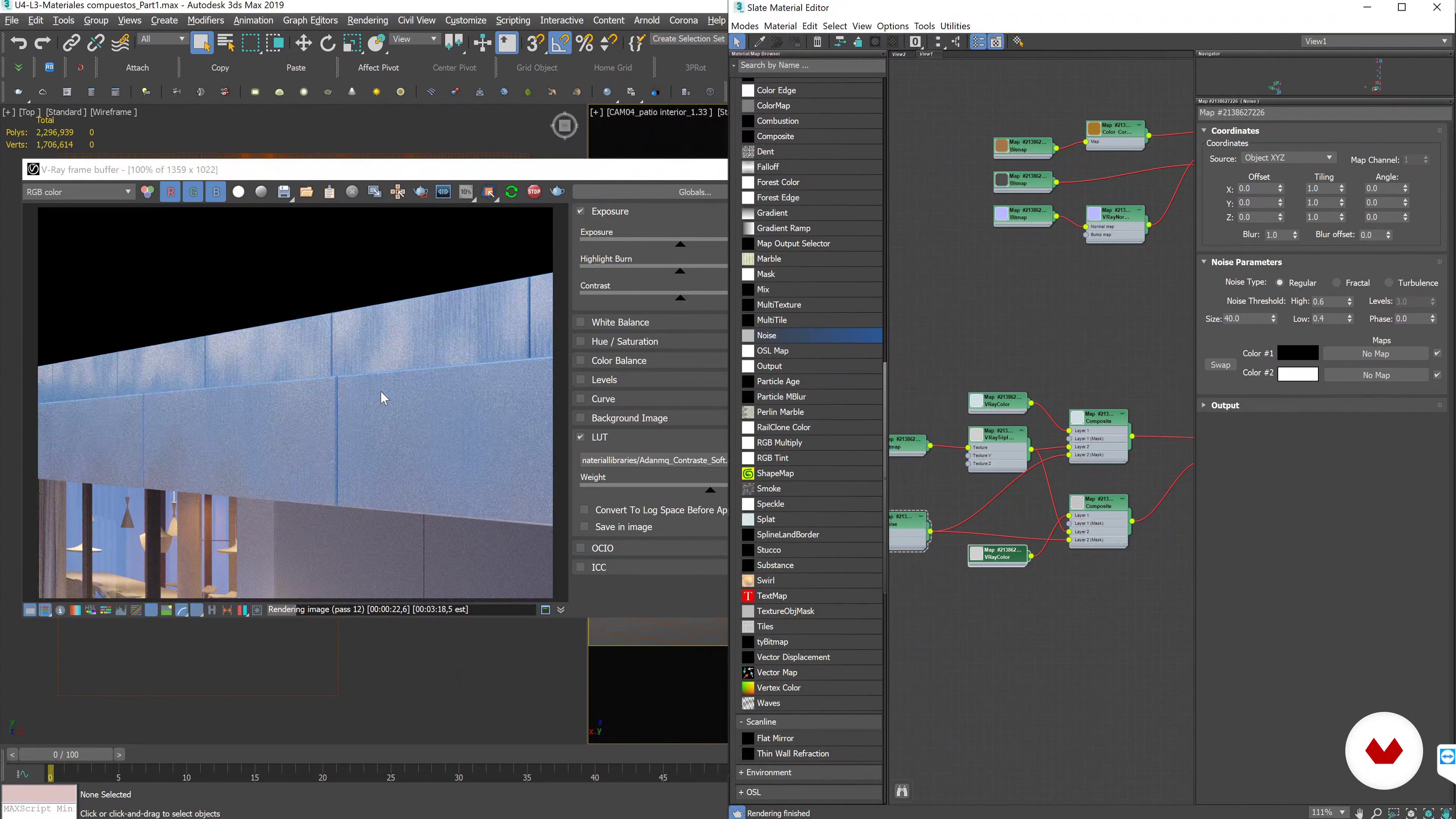Click the Undo arrow in 3ds Max toolbar
Image resolution: width=1456 pixels, height=819 pixels.
tap(19, 43)
